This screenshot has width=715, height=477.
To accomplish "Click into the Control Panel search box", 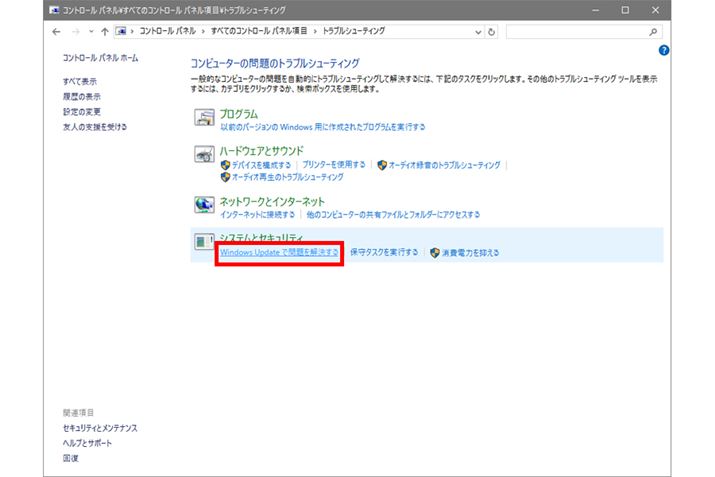I will tap(575, 31).
